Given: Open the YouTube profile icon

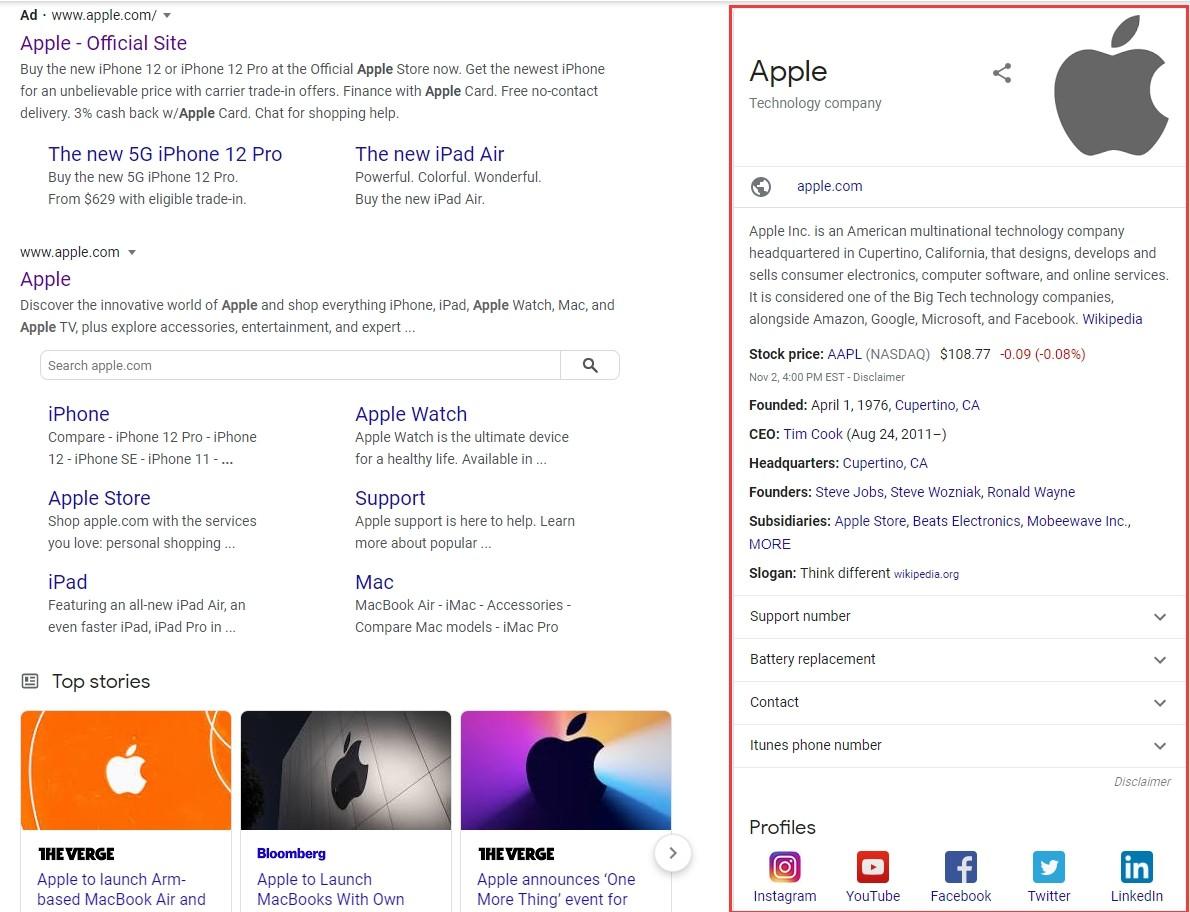Looking at the screenshot, I should pyautogui.click(x=873, y=866).
